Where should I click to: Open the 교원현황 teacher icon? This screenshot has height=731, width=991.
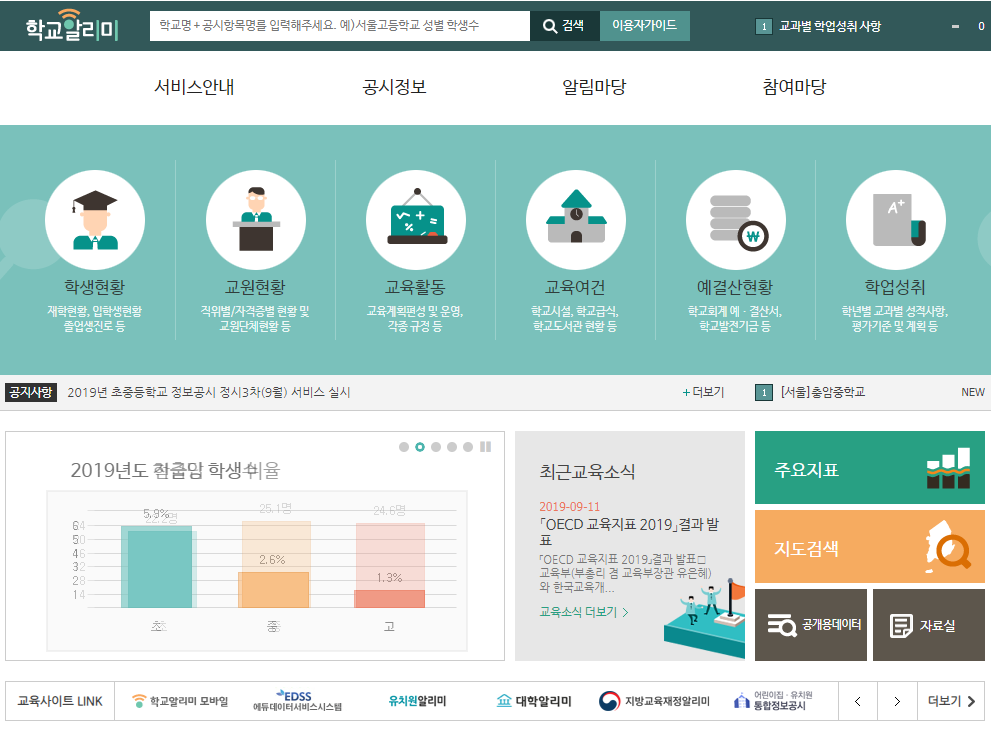pos(255,220)
